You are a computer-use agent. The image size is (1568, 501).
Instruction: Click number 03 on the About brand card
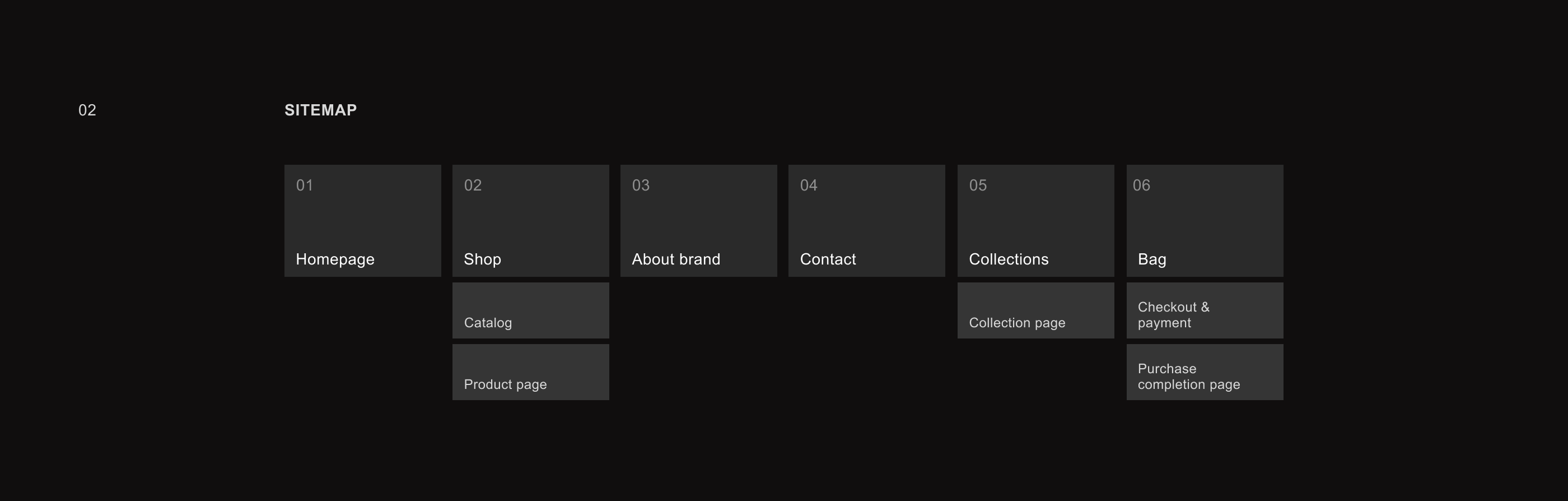click(640, 185)
